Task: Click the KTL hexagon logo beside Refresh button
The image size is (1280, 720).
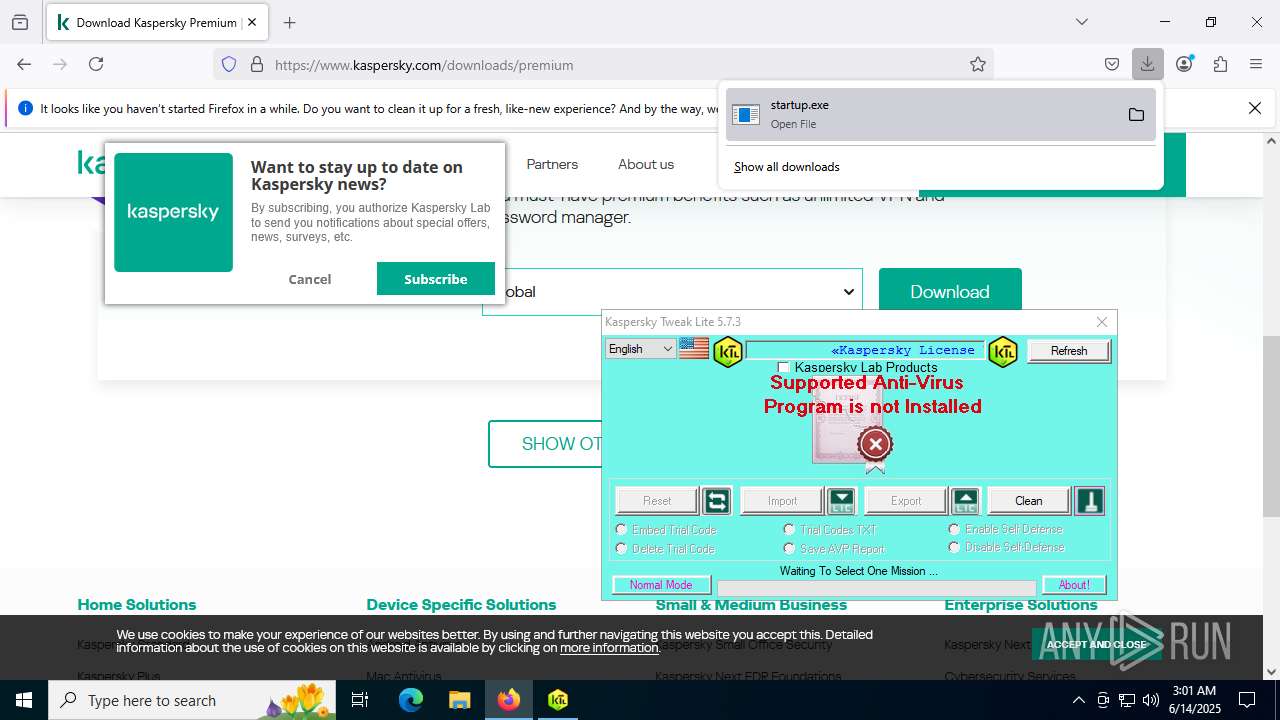Action: pos(1002,351)
